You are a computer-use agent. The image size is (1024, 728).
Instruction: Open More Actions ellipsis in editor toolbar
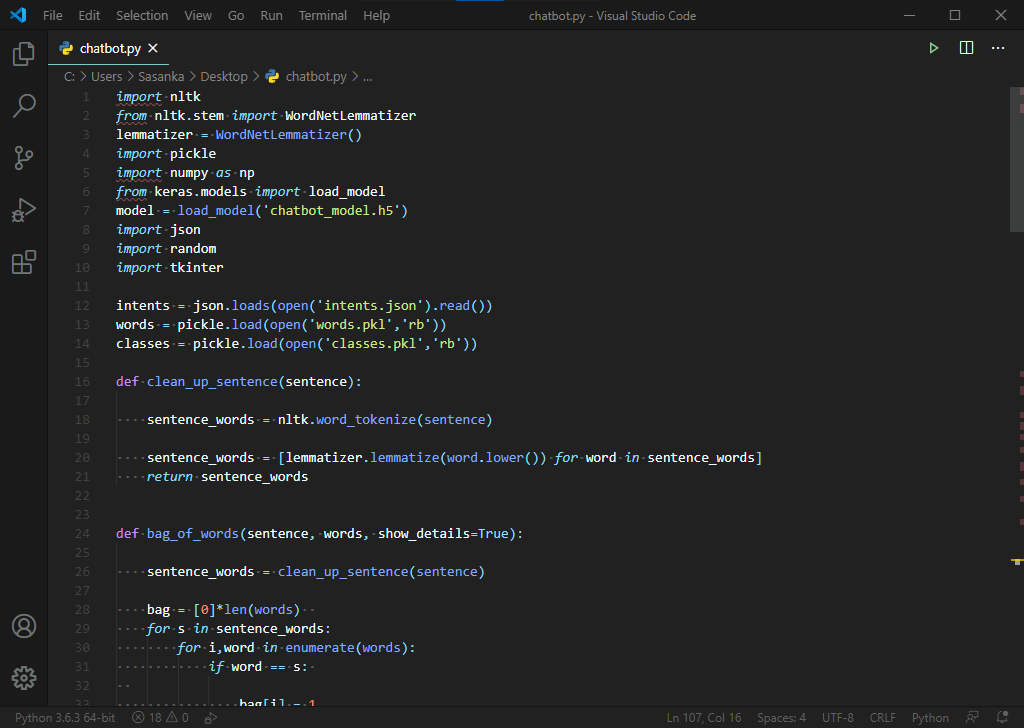pyautogui.click(x=998, y=48)
